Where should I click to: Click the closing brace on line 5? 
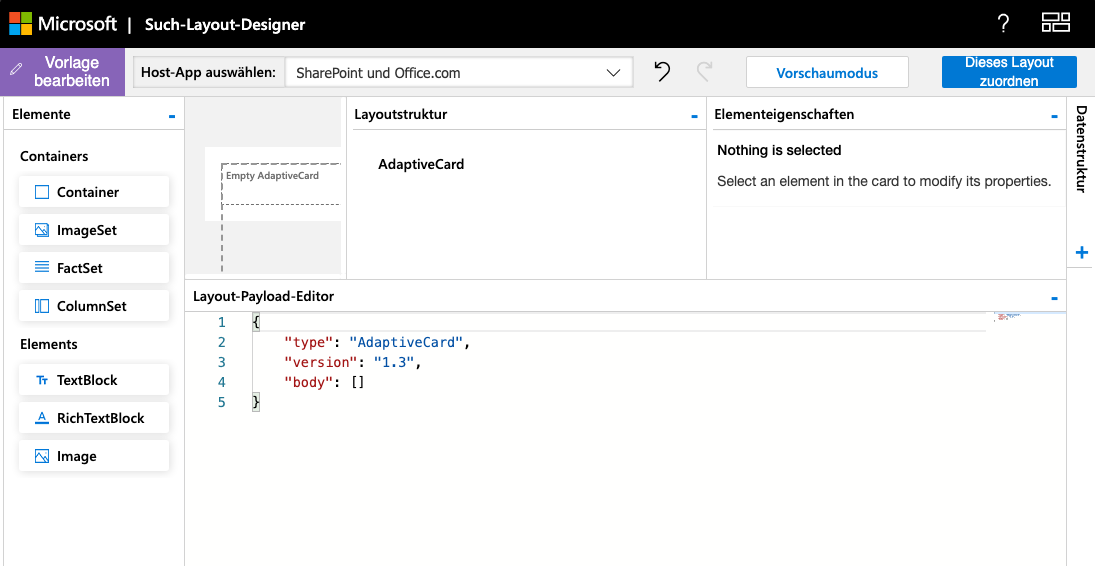tap(256, 402)
